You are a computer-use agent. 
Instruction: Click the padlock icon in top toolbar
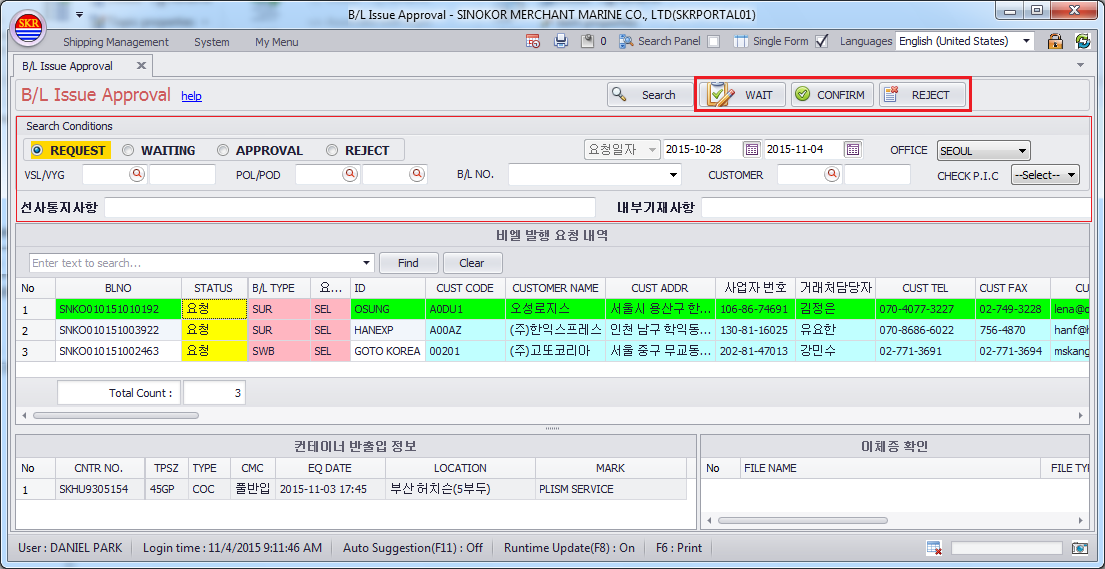(1055, 41)
